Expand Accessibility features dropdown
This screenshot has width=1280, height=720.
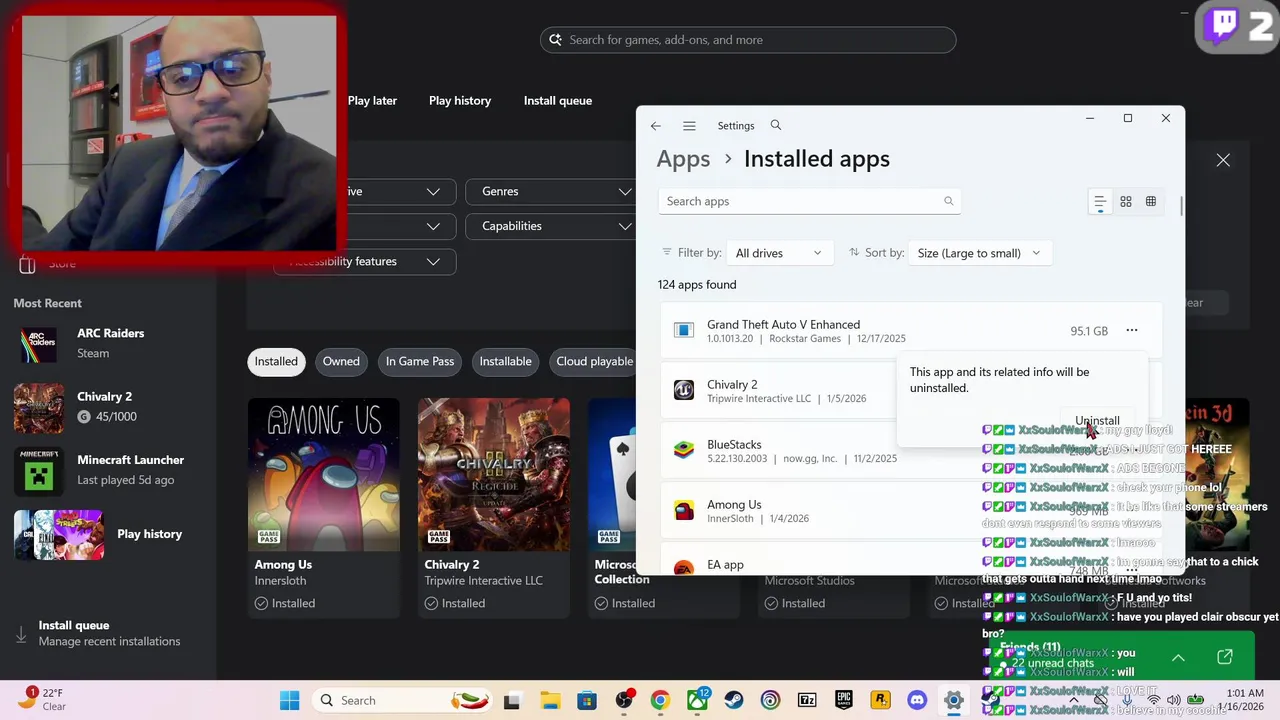tap(365, 261)
